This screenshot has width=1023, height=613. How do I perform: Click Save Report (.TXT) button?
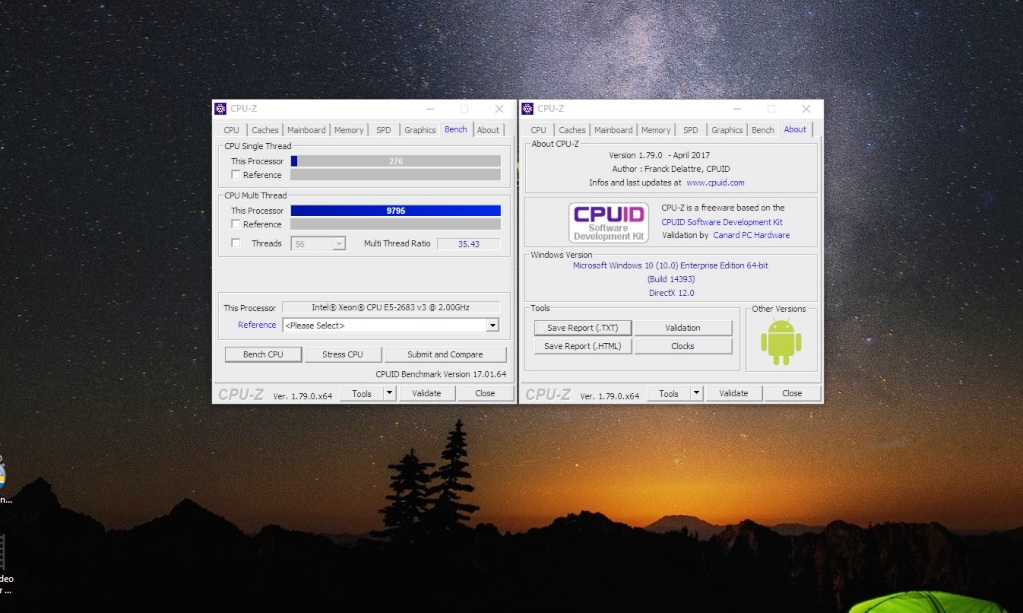pos(583,327)
